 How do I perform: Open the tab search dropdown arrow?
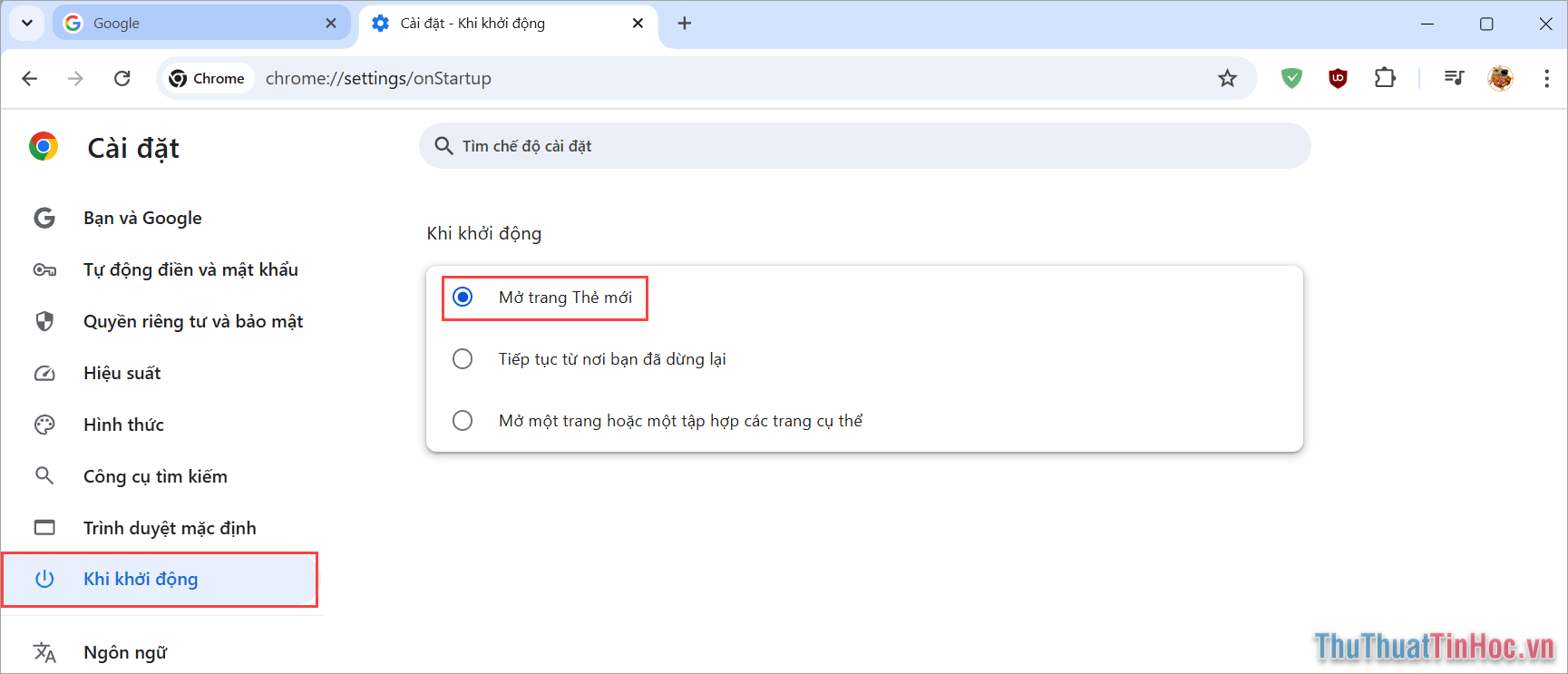click(x=27, y=24)
